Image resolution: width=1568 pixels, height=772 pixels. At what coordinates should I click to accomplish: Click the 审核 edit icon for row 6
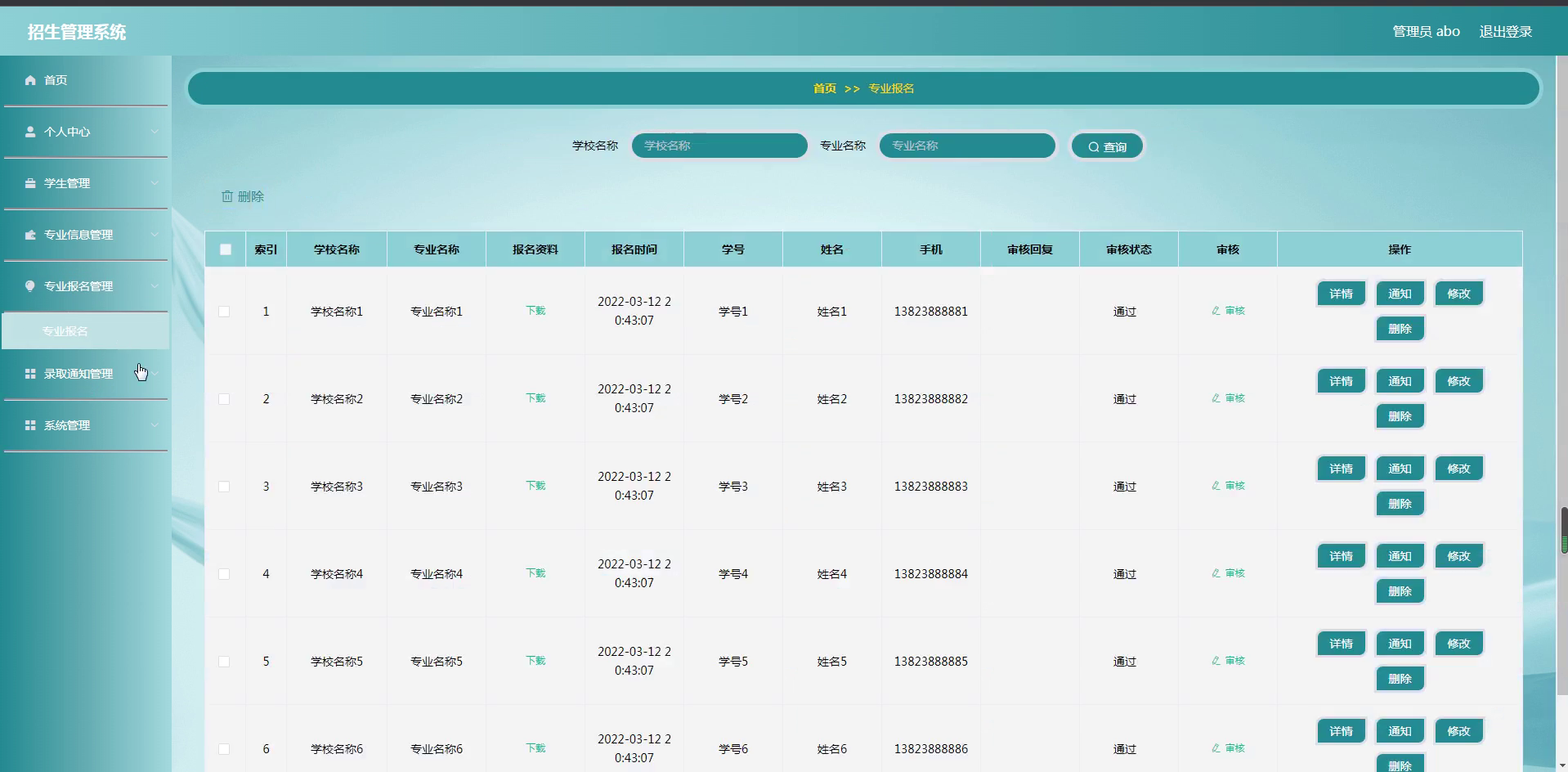1216,748
